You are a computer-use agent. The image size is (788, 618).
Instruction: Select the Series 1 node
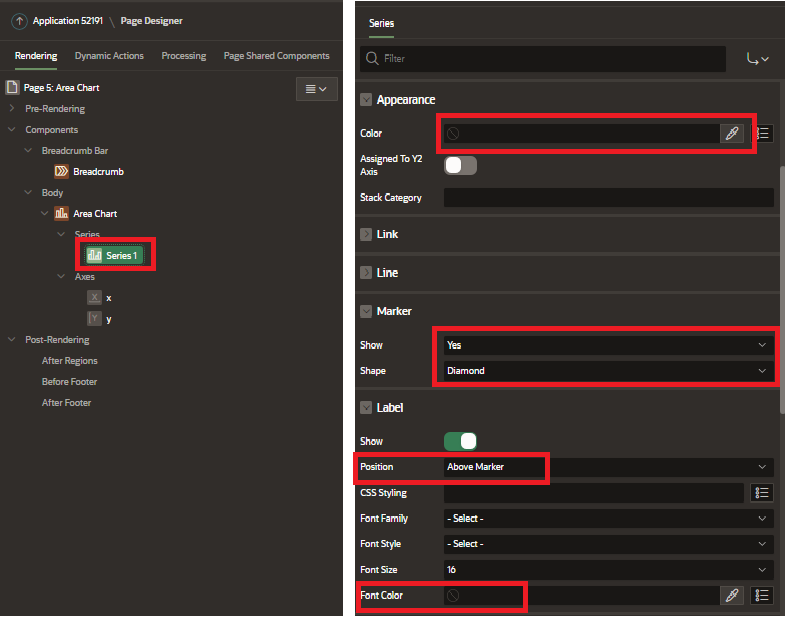coord(114,255)
